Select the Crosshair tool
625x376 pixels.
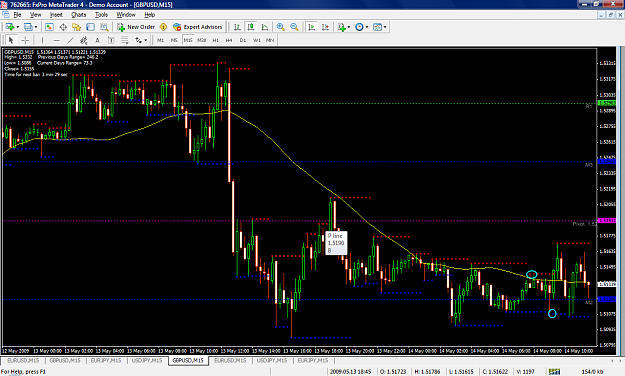tap(25, 40)
